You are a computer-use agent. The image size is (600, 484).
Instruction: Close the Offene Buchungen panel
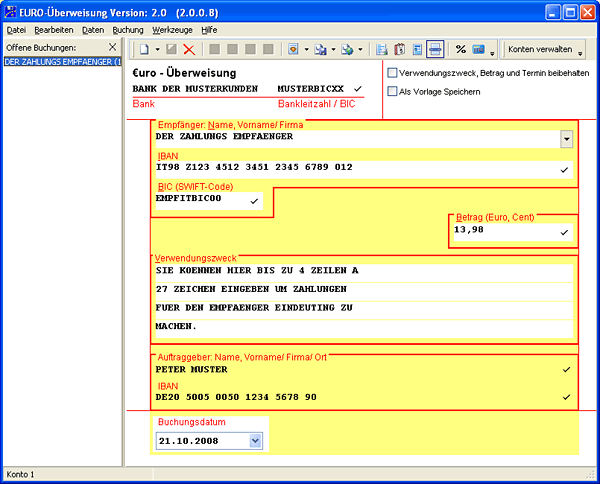coord(112,47)
